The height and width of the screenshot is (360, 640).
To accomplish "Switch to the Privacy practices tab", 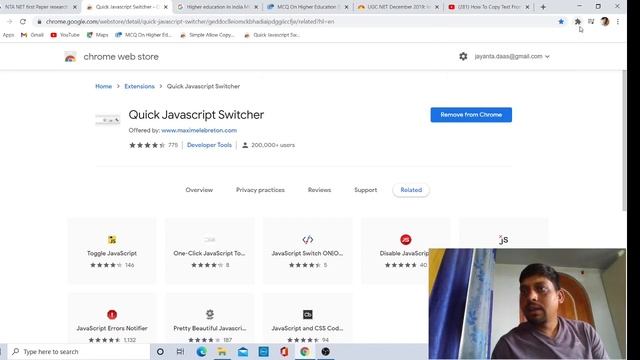I will tap(260, 190).
